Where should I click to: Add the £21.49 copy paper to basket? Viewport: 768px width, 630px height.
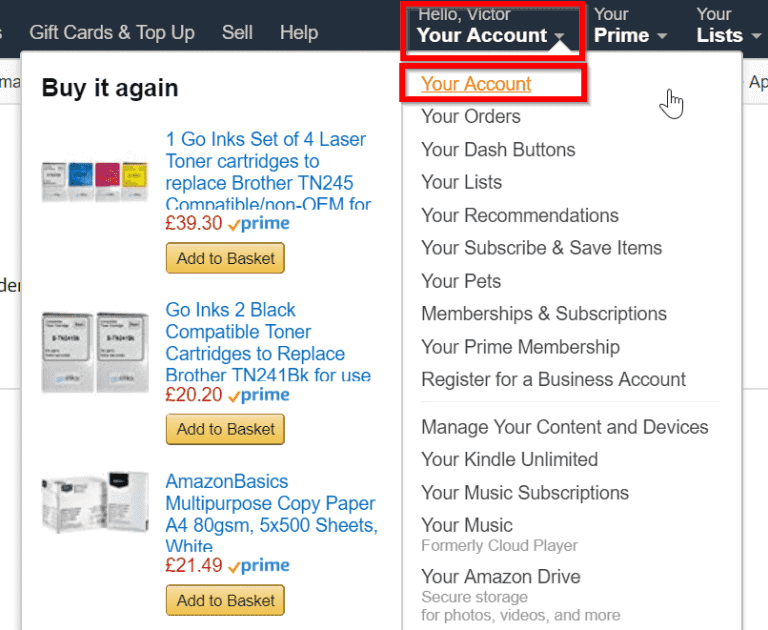coord(225,600)
